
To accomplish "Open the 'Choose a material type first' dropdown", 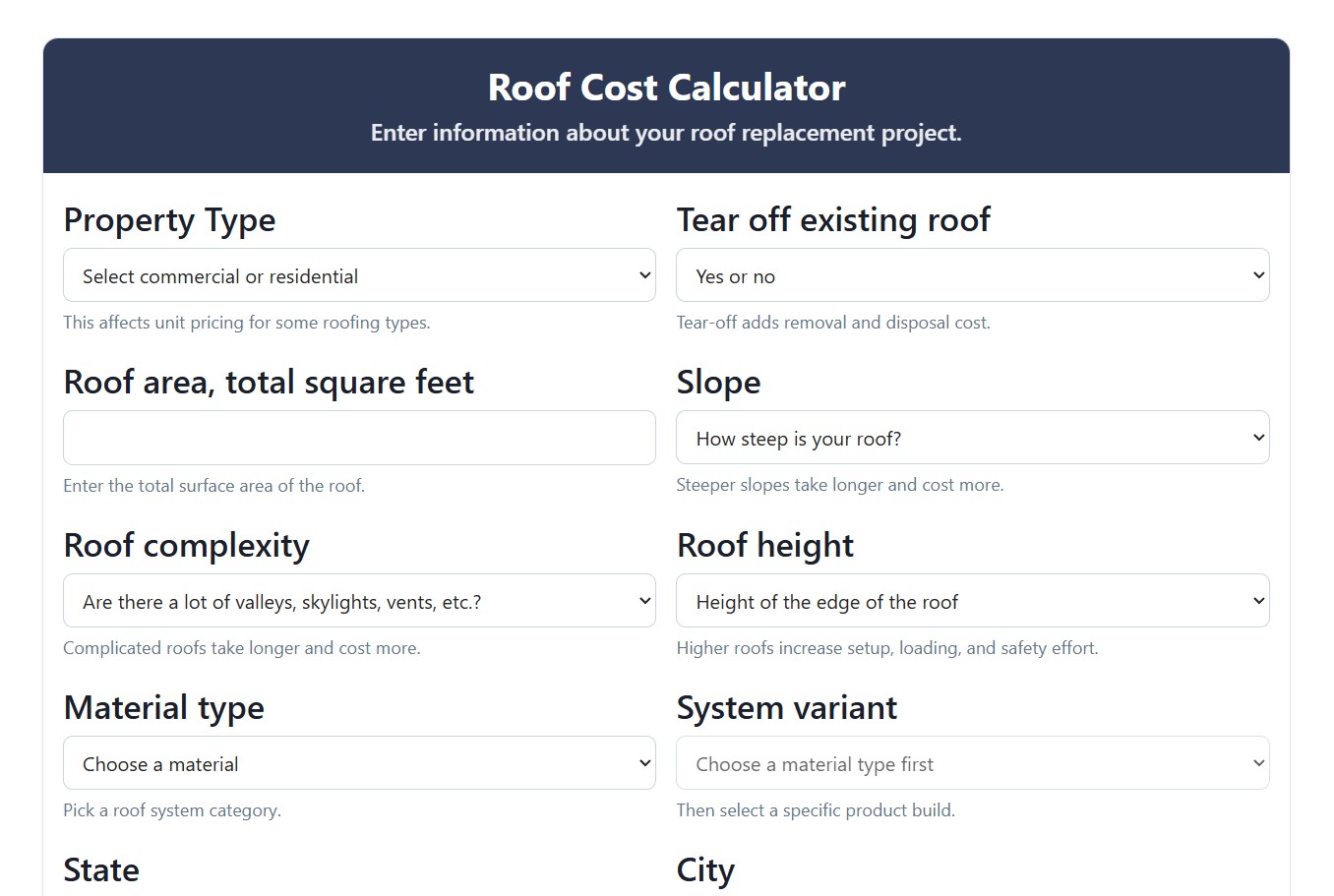I will 973,762.
